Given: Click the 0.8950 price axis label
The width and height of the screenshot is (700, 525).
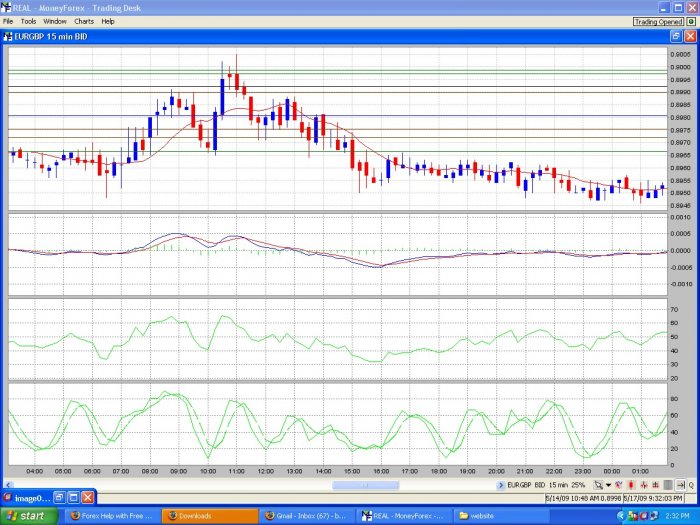Looking at the screenshot, I should 680,193.
